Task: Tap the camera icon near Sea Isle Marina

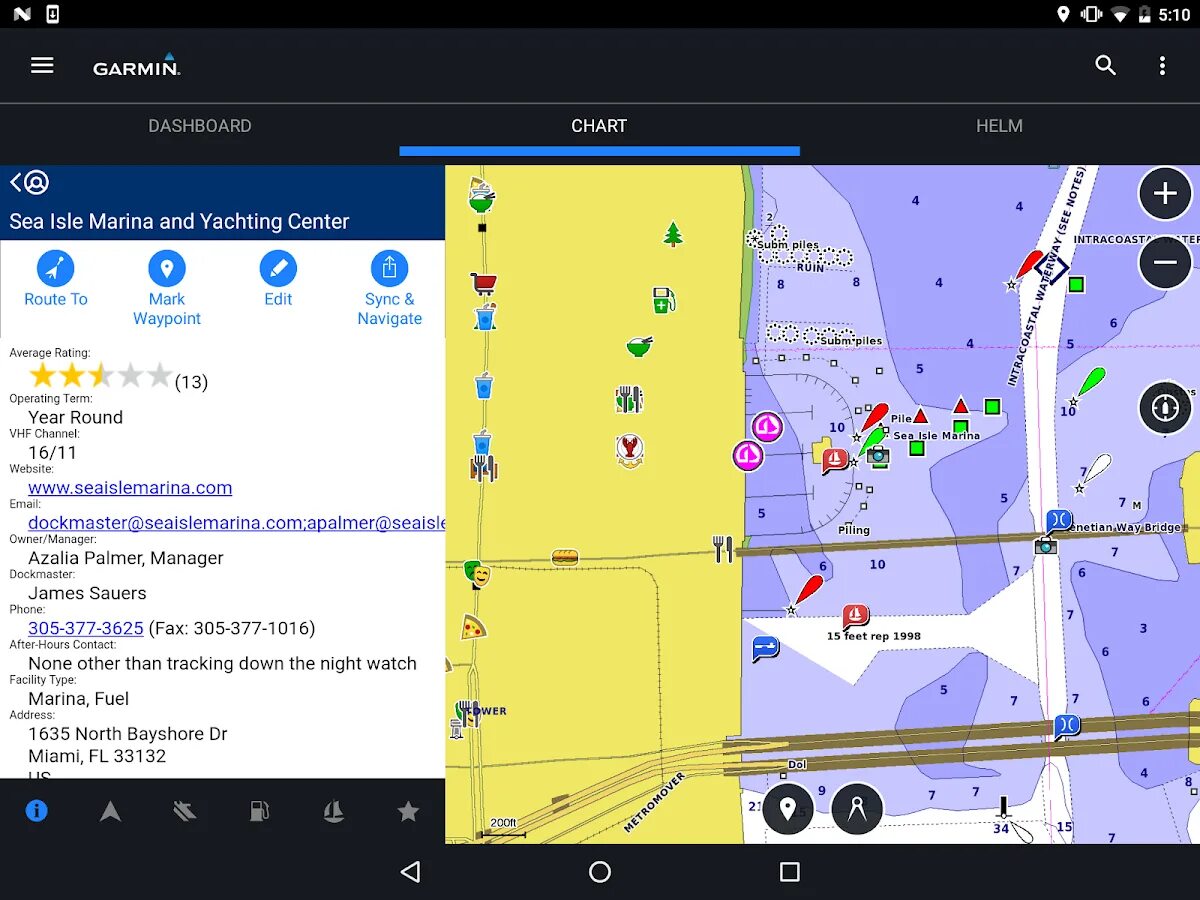Action: coord(878,457)
